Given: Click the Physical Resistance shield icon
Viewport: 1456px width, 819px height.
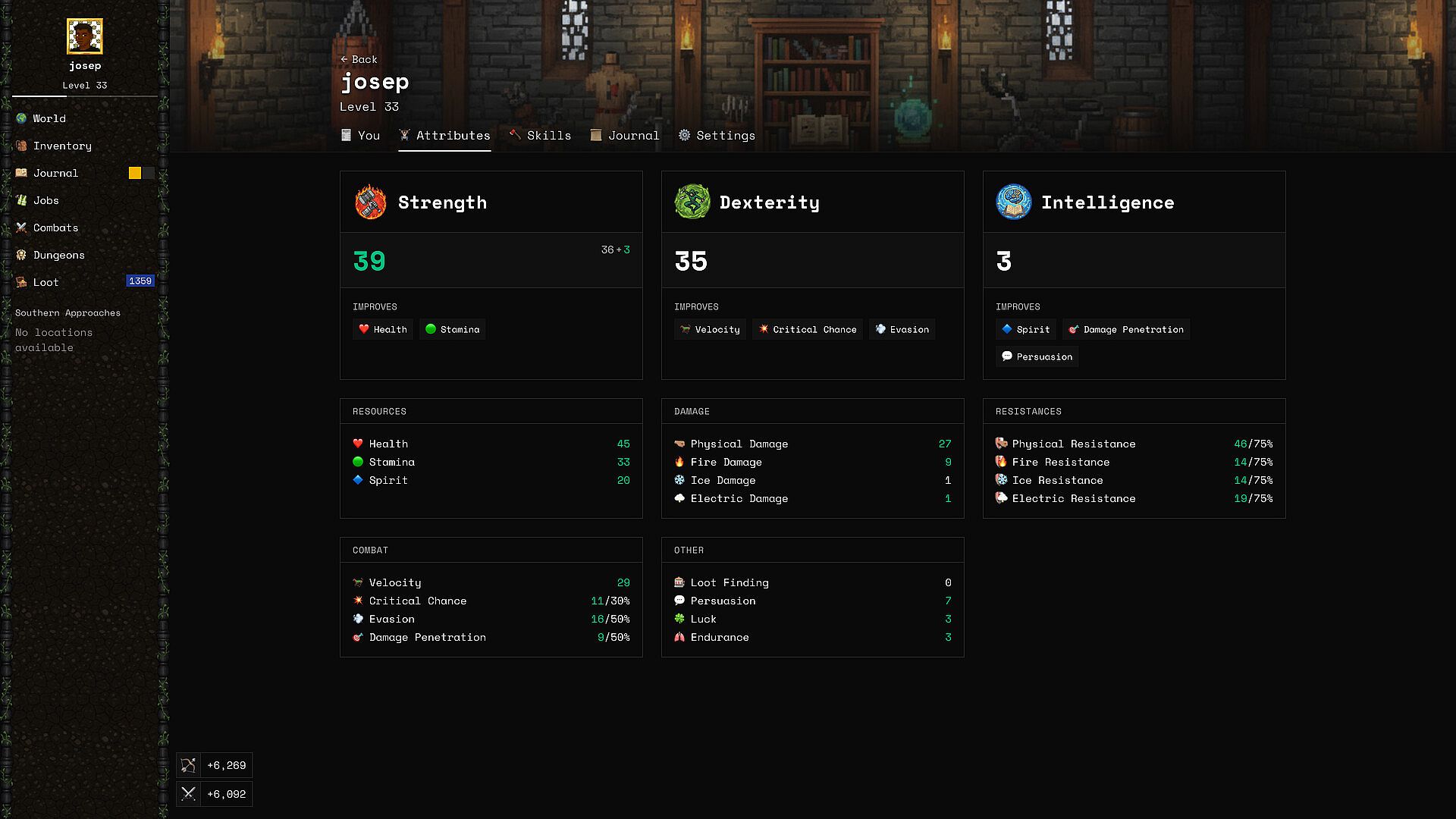Looking at the screenshot, I should coord(1001,444).
